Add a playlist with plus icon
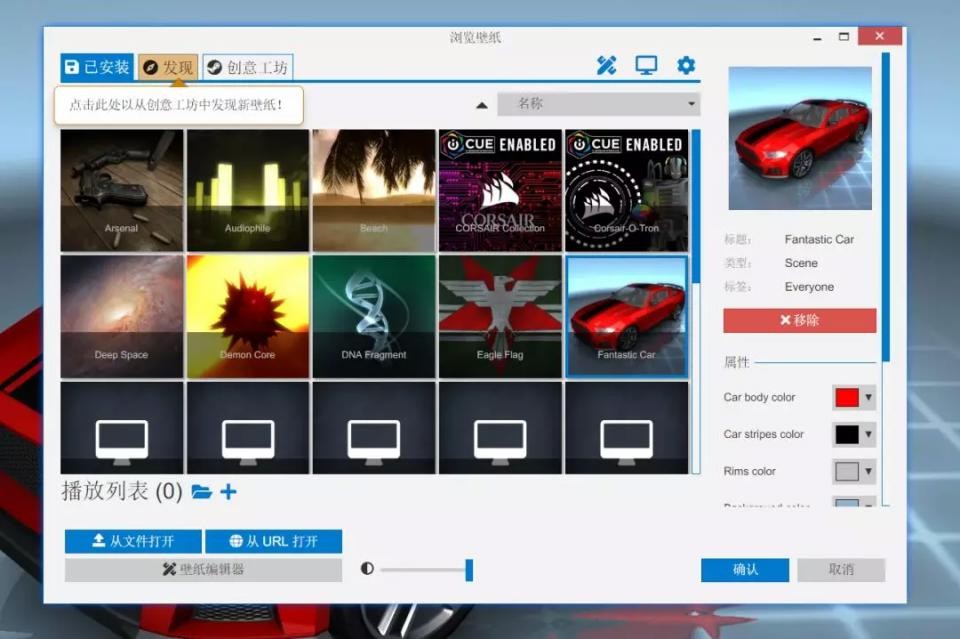The width and height of the screenshot is (960, 639). pos(229,492)
